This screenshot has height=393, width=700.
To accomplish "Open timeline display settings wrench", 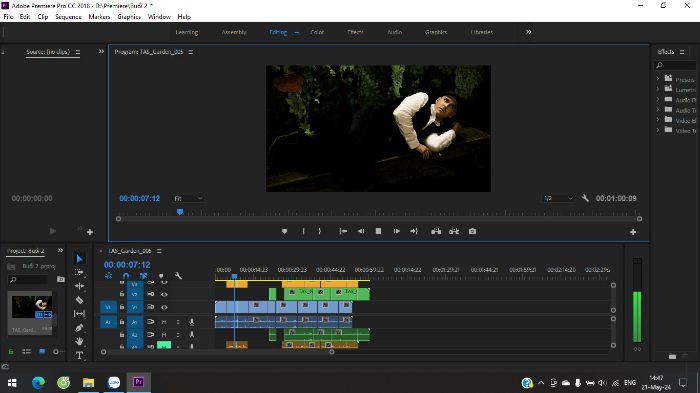I will point(178,276).
